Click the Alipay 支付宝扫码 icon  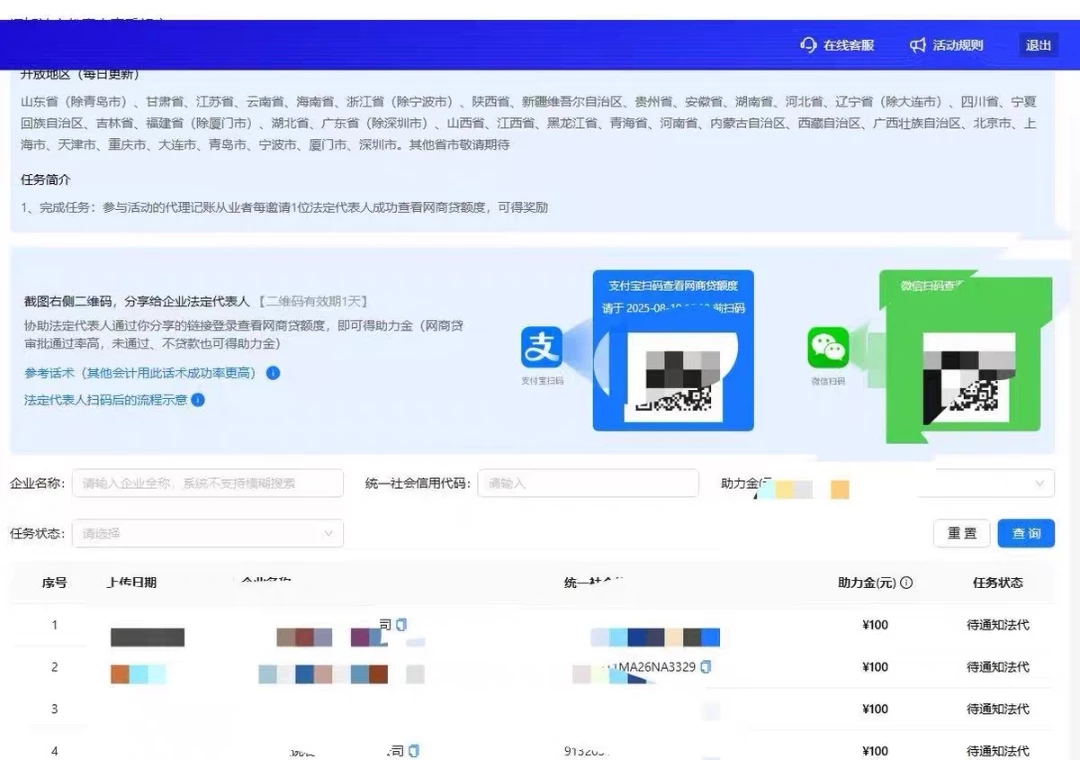[541, 348]
